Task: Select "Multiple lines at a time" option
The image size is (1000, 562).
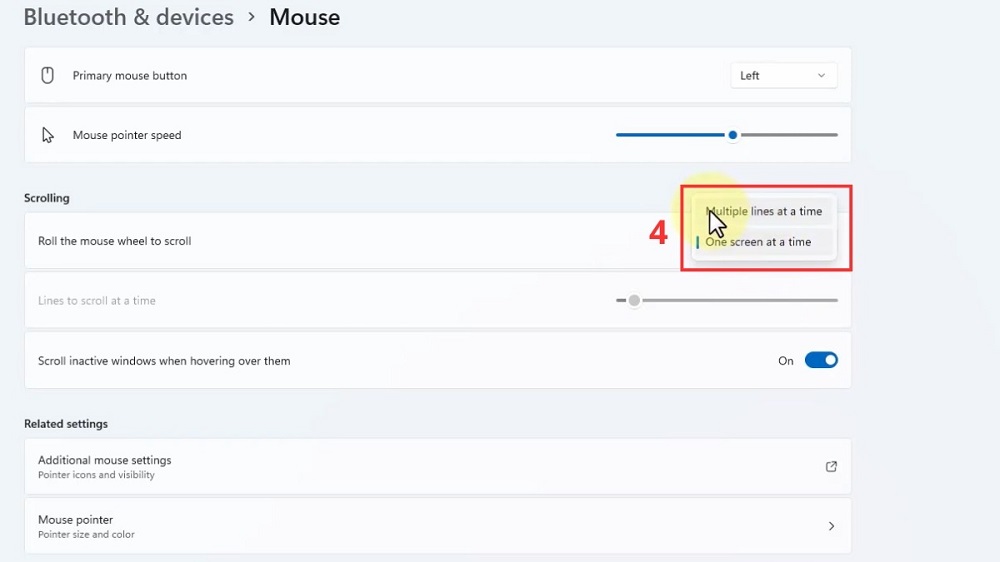Action: (765, 212)
